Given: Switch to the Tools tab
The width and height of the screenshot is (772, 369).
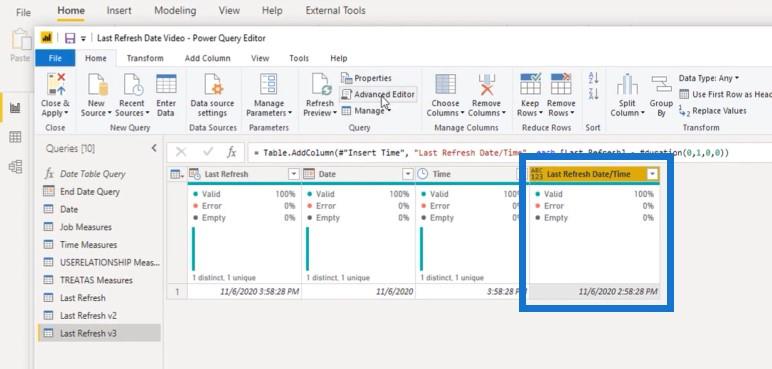Looking at the screenshot, I should (x=299, y=58).
